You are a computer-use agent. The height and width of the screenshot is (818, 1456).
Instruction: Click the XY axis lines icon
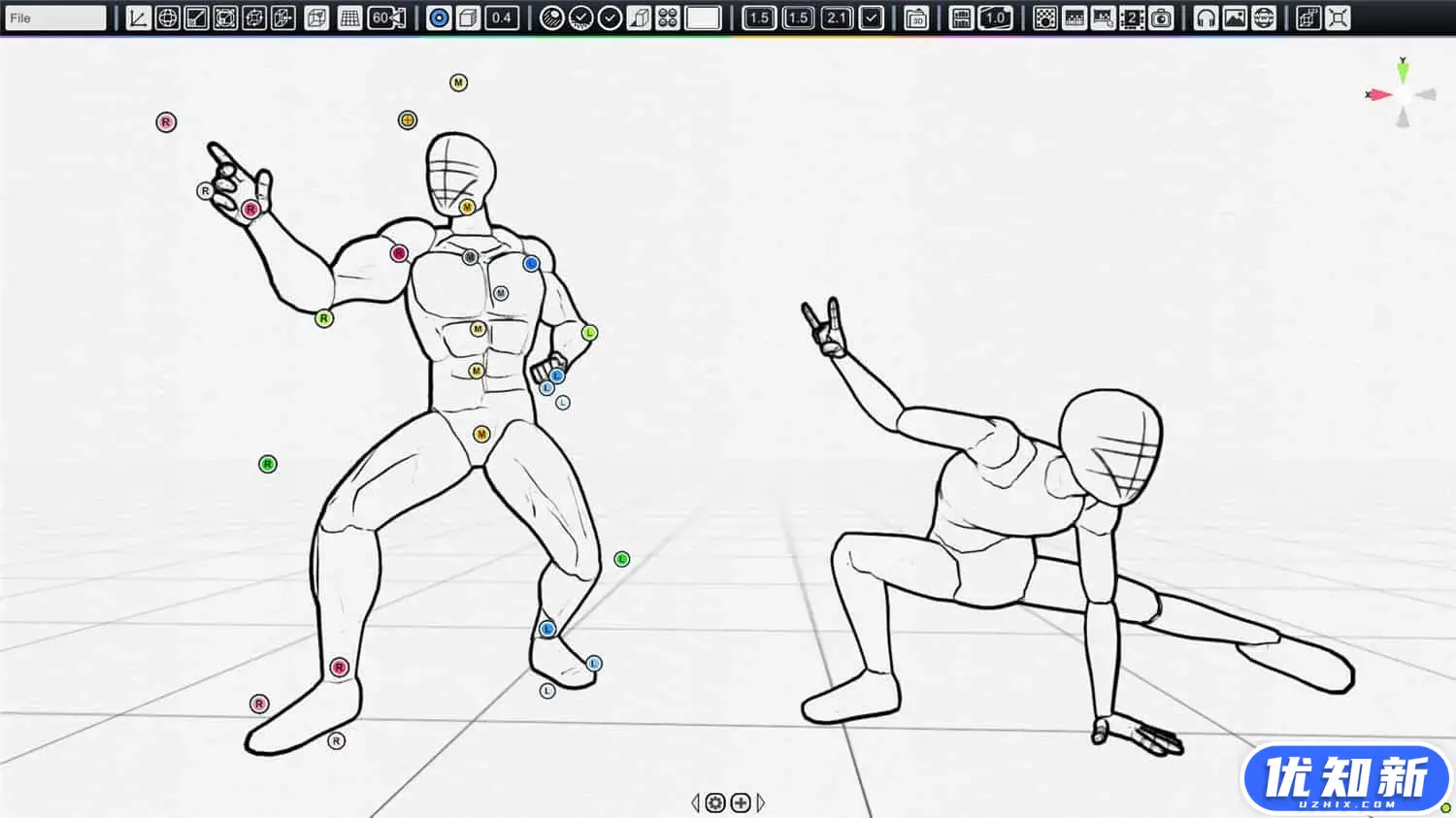click(x=139, y=17)
